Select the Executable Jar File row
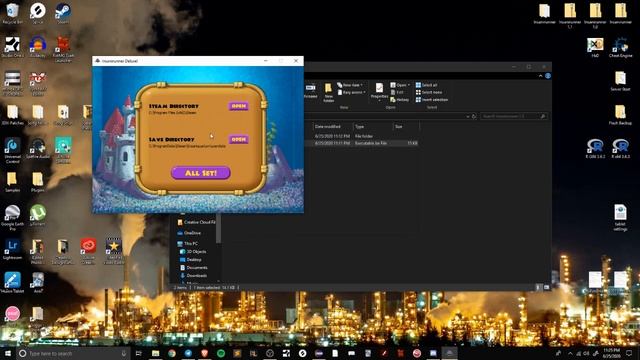The width and height of the screenshot is (640, 360). click(363, 143)
